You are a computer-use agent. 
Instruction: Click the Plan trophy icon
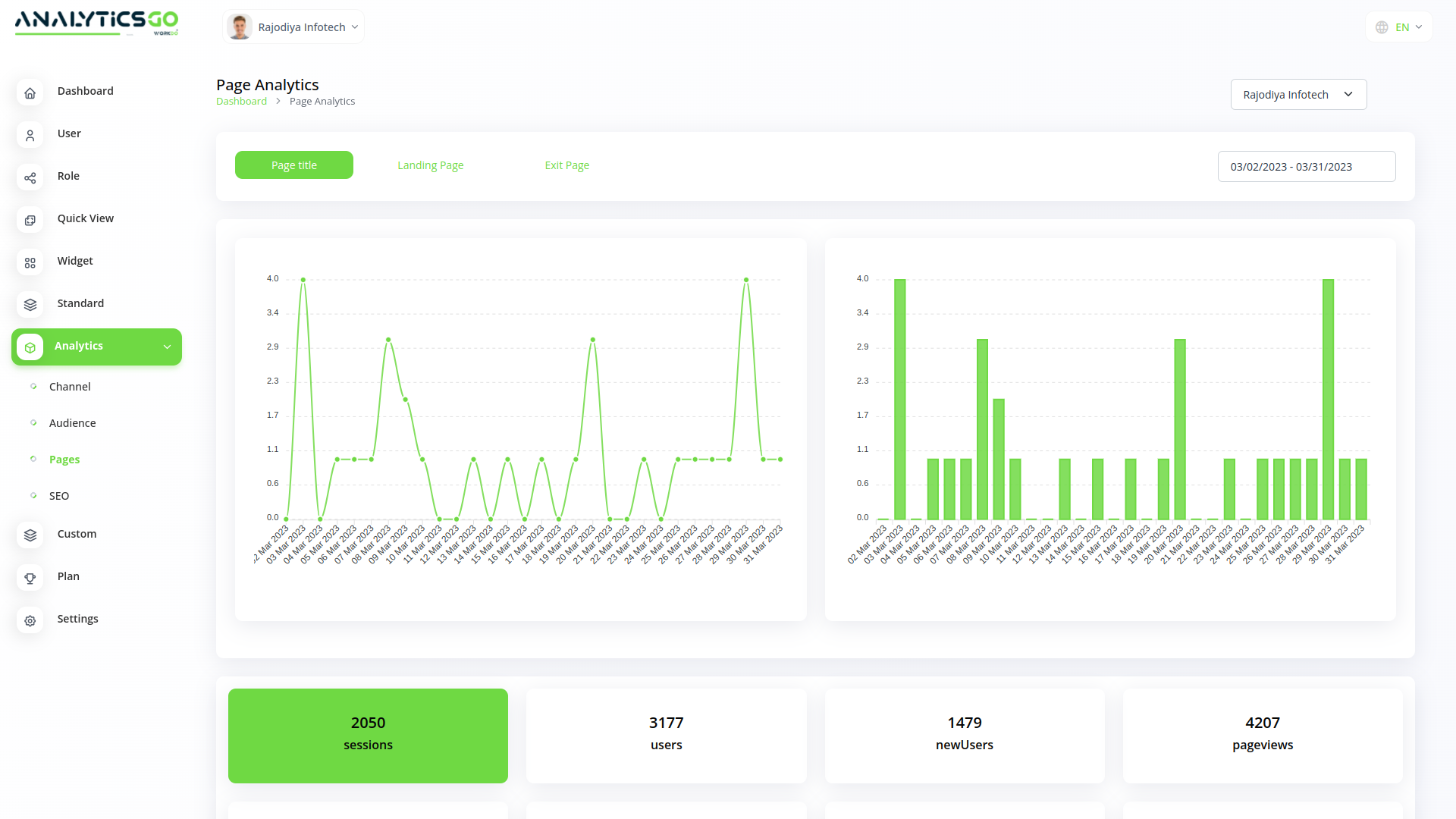tap(30, 579)
